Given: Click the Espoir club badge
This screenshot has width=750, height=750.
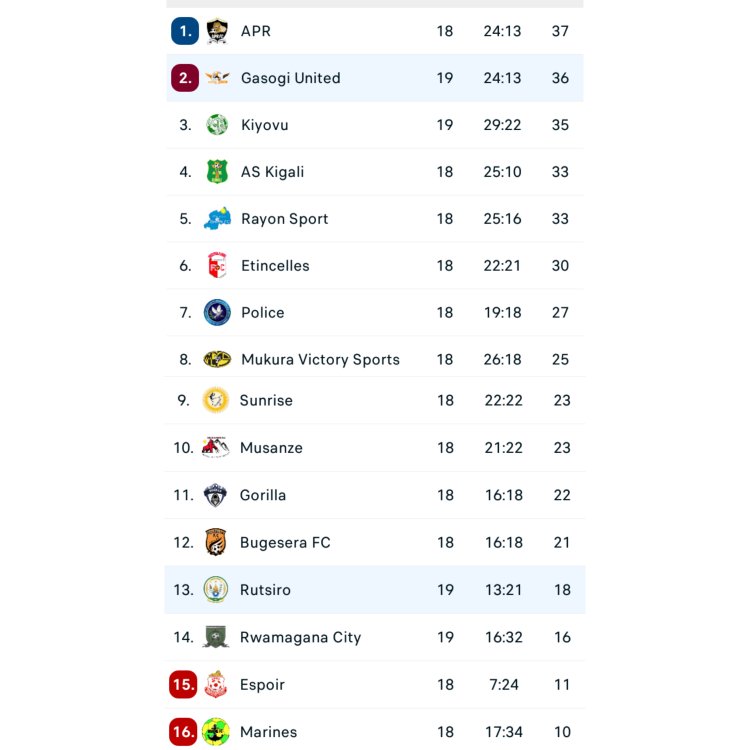Looking at the screenshot, I should [x=216, y=685].
